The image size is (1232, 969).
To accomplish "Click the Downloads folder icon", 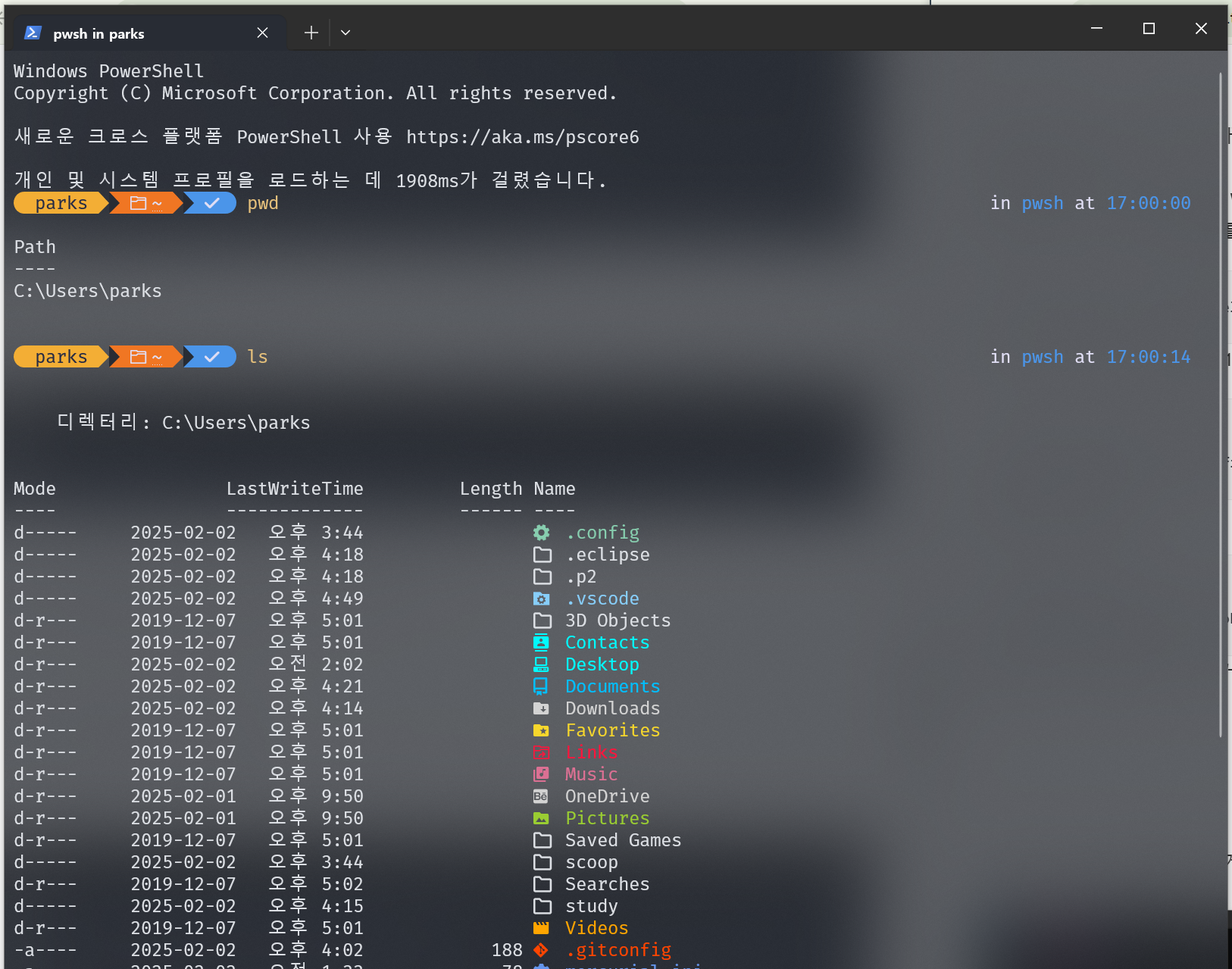I will click(541, 708).
